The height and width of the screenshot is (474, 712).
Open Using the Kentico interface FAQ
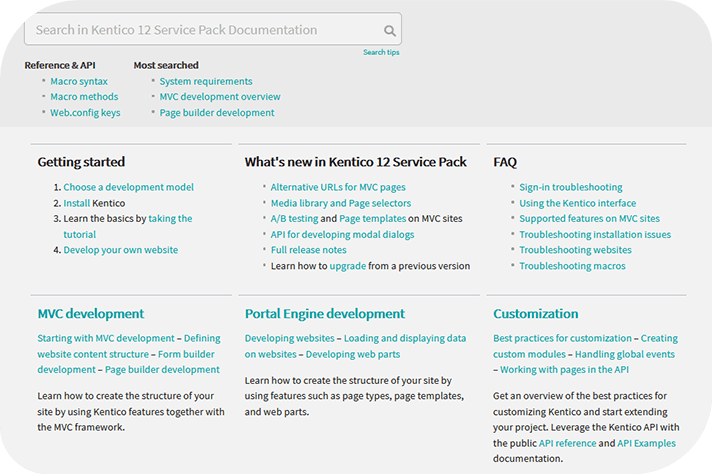pyautogui.click(x=578, y=203)
